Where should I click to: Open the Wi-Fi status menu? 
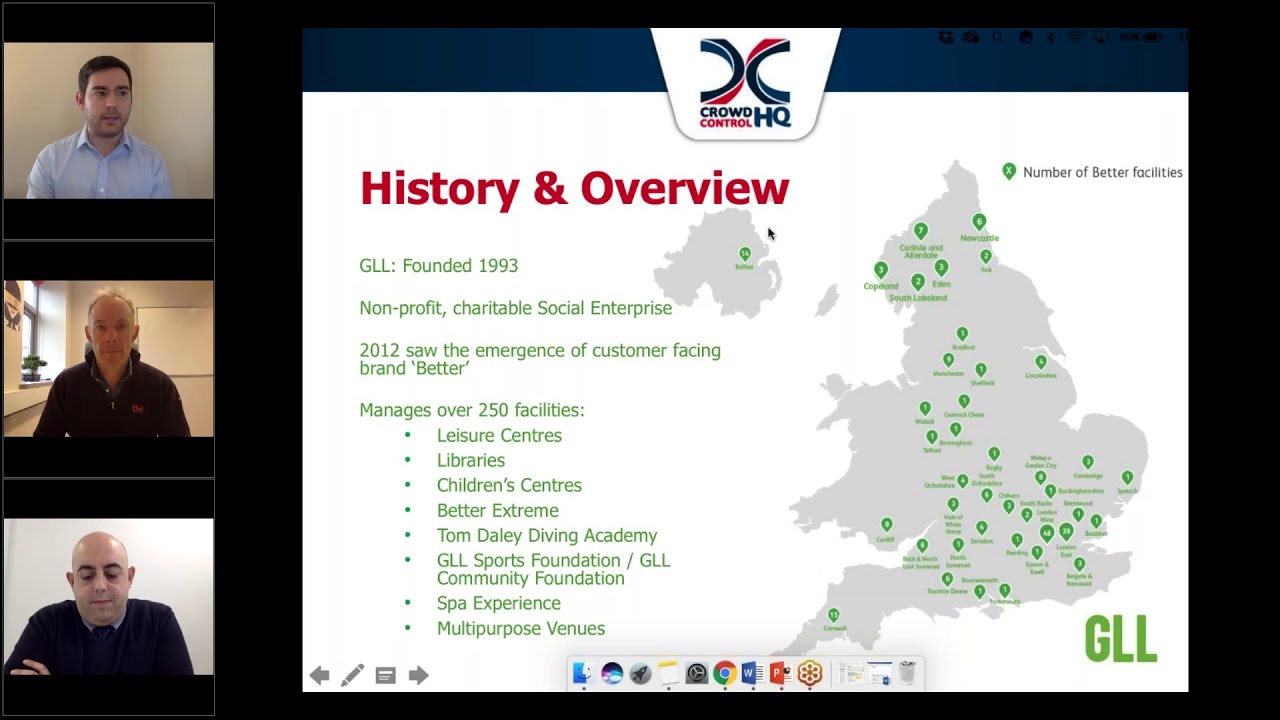(1075, 38)
